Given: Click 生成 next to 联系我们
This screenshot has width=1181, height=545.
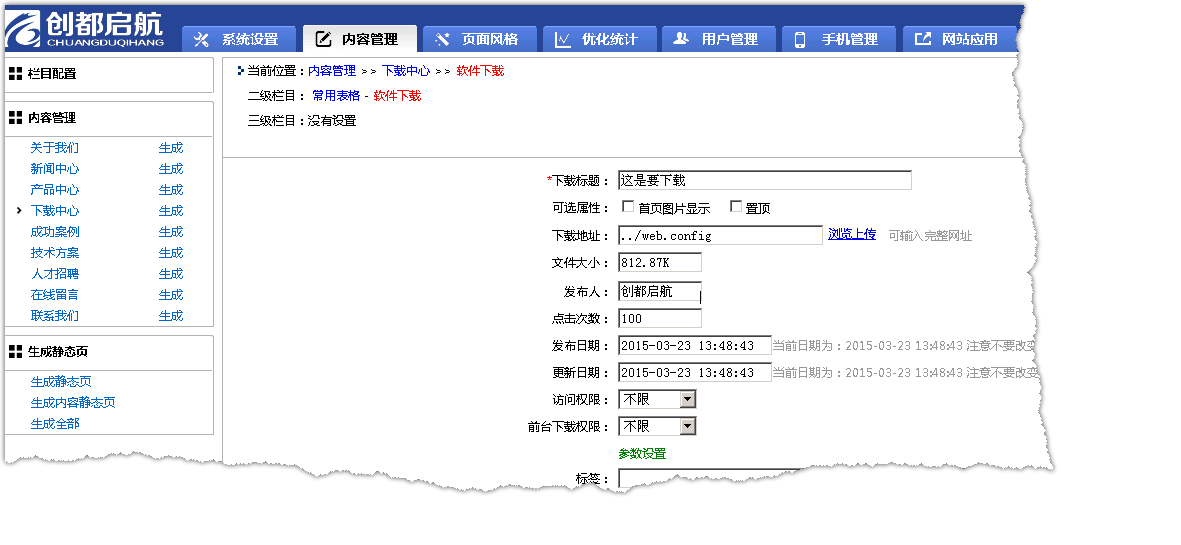Looking at the screenshot, I should 171,316.
